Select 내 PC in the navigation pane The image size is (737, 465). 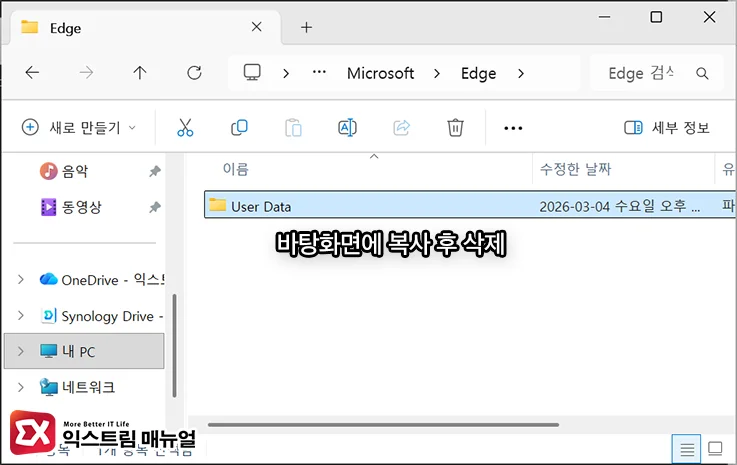[x=84, y=351]
